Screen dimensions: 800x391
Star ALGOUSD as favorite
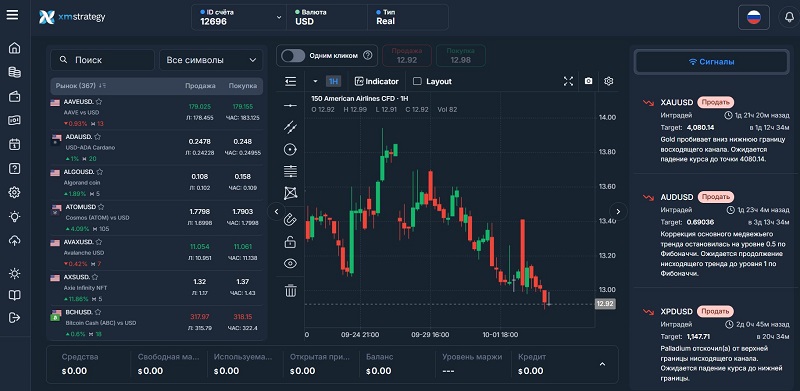[100, 172]
